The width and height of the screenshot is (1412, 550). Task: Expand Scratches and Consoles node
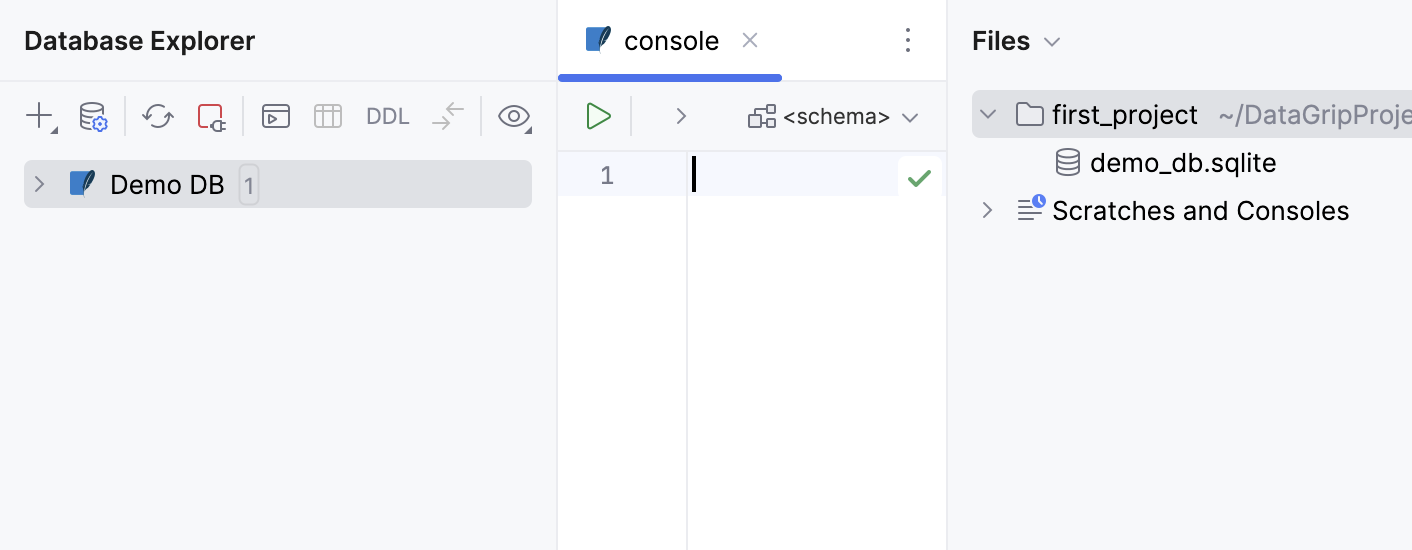point(988,210)
